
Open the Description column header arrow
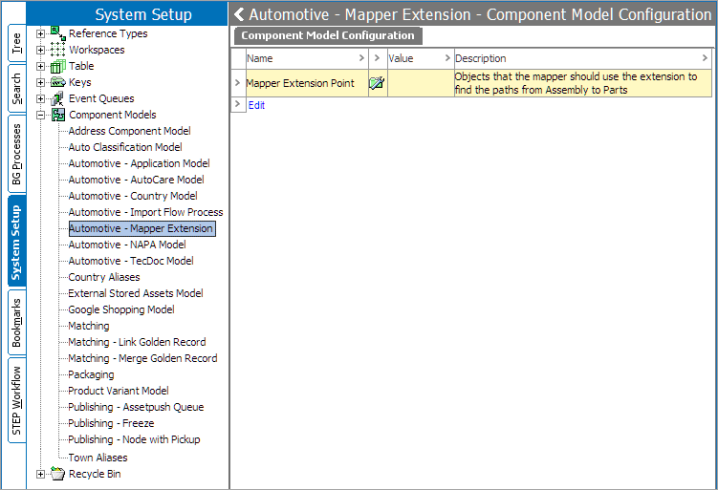[705, 58]
